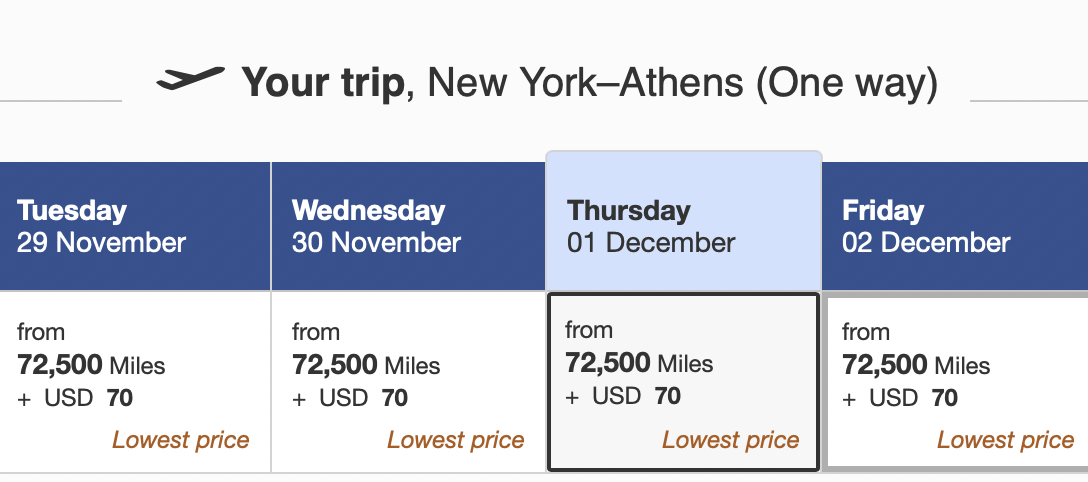Select the 72,500 Miles fare under Thursday
1088x482 pixels.
tap(639, 363)
